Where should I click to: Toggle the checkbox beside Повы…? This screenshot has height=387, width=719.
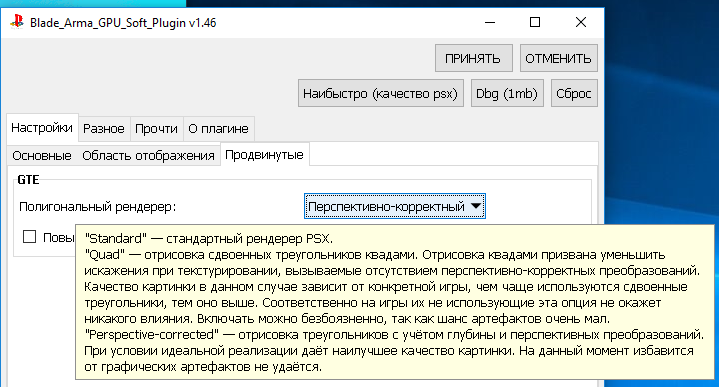30,237
